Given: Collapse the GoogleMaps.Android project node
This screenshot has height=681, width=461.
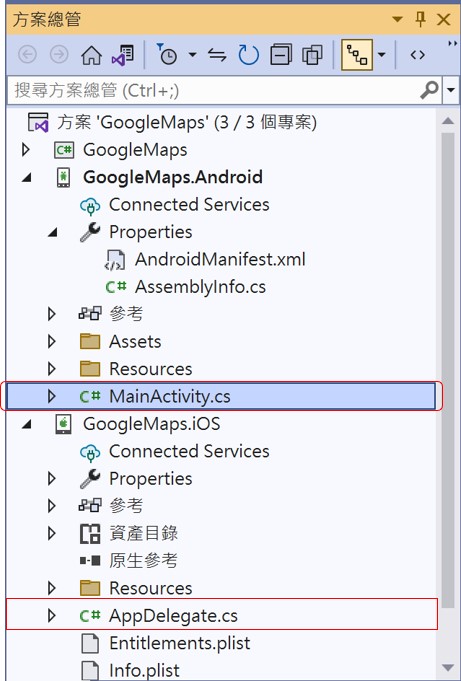Looking at the screenshot, I should pos(27,178).
